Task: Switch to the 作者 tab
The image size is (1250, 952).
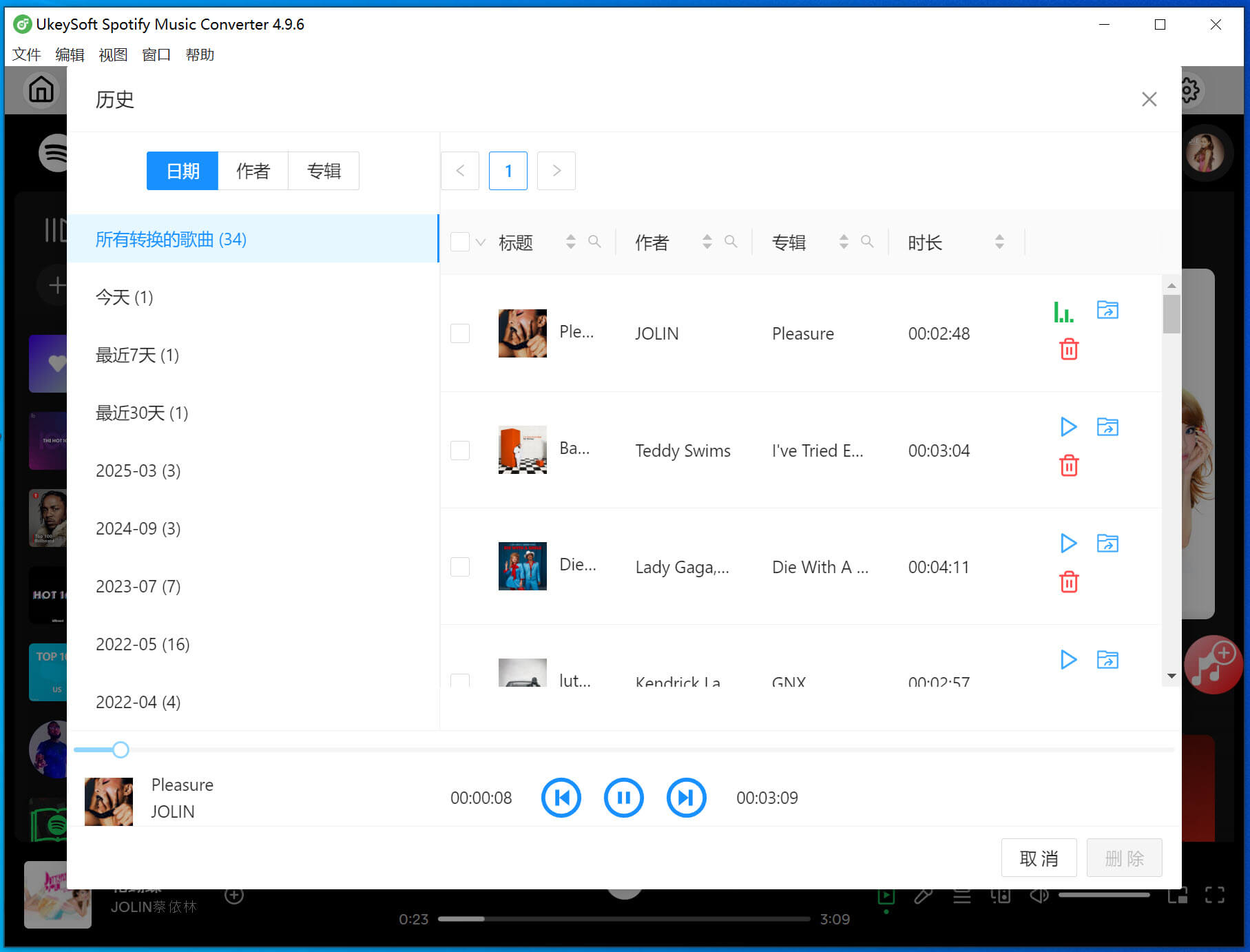Action: (x=253, y=171)
